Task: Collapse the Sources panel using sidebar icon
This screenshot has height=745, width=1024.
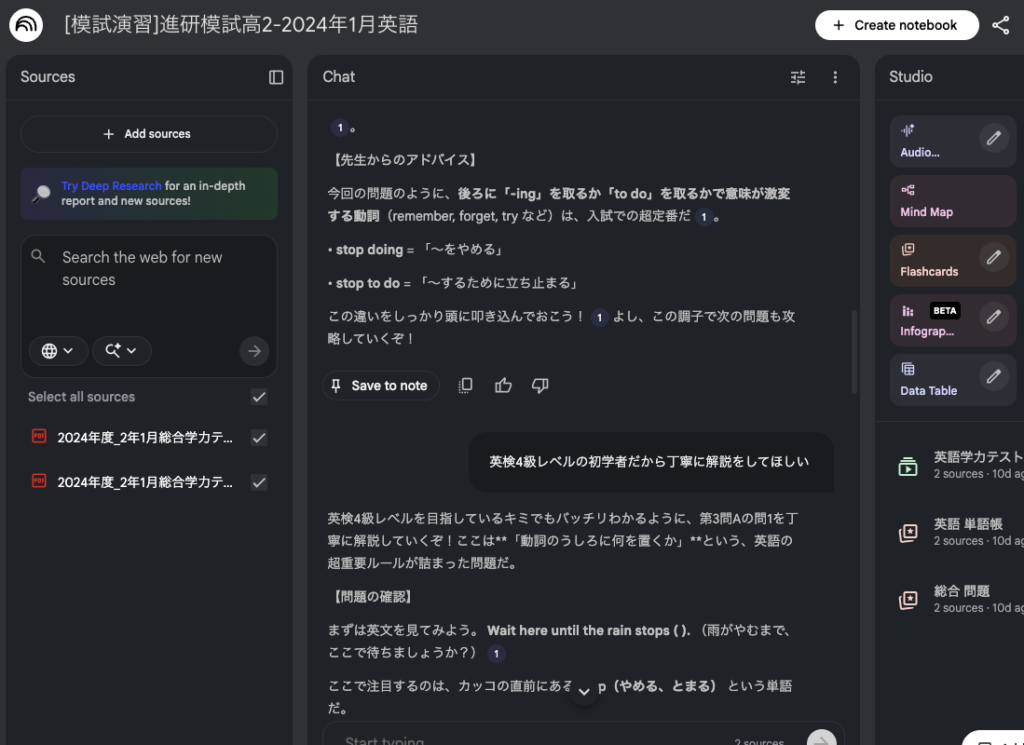Action: click(x=276, y=77)
